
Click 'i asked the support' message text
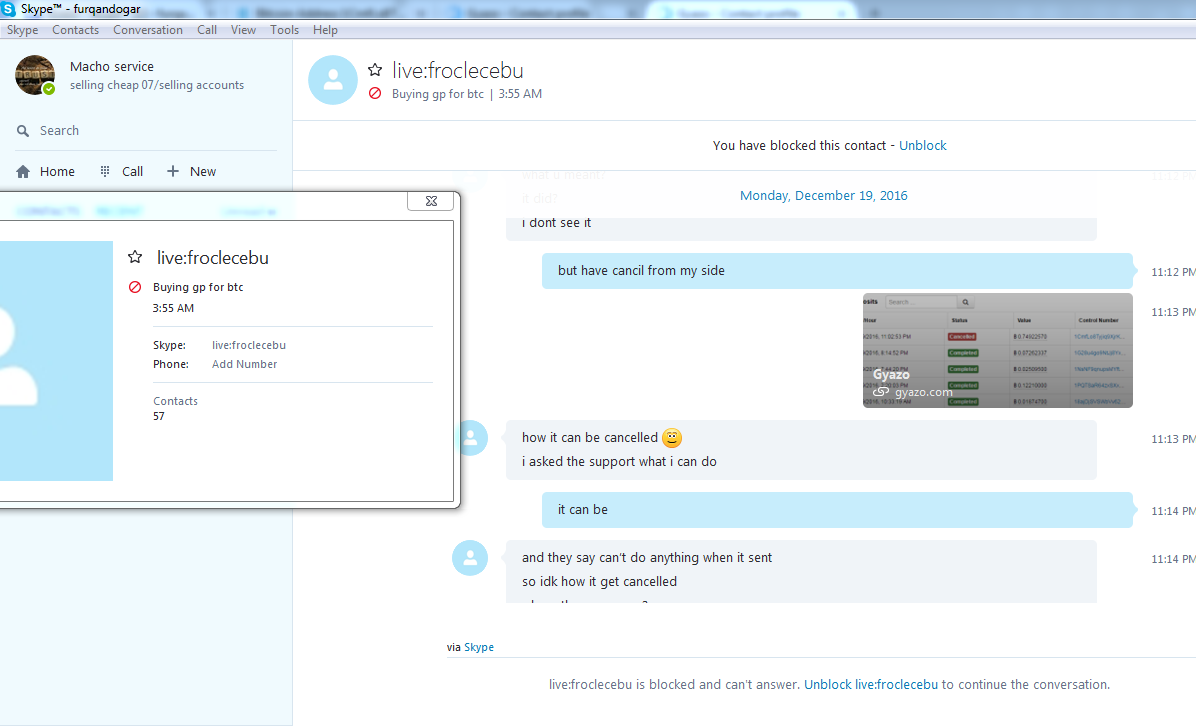pyautogui.click(x=619, y=461)
